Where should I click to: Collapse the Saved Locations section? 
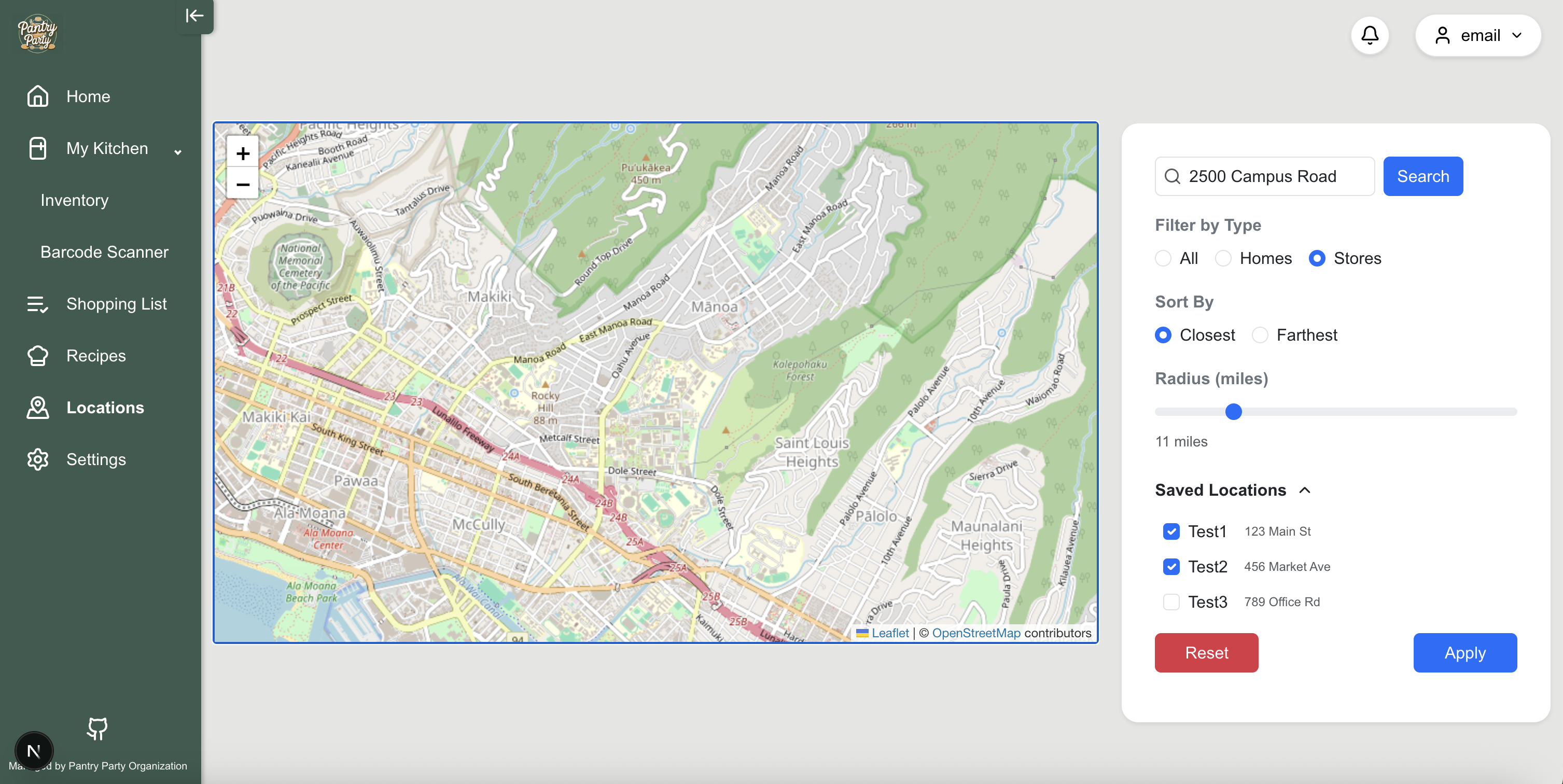click(x=1305, y=491)
